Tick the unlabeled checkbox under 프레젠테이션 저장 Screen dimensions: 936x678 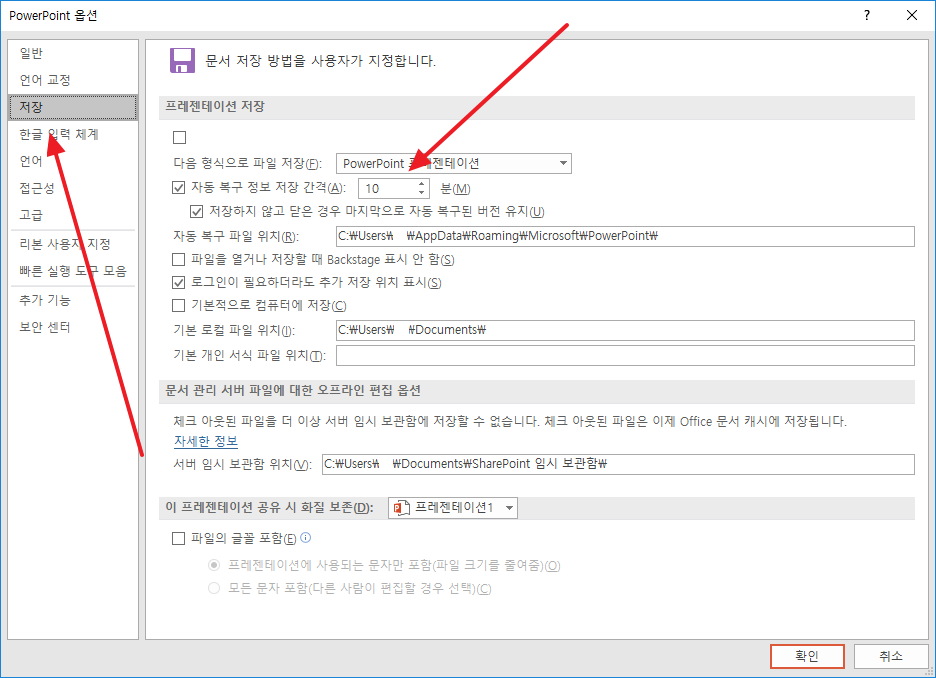179,138
